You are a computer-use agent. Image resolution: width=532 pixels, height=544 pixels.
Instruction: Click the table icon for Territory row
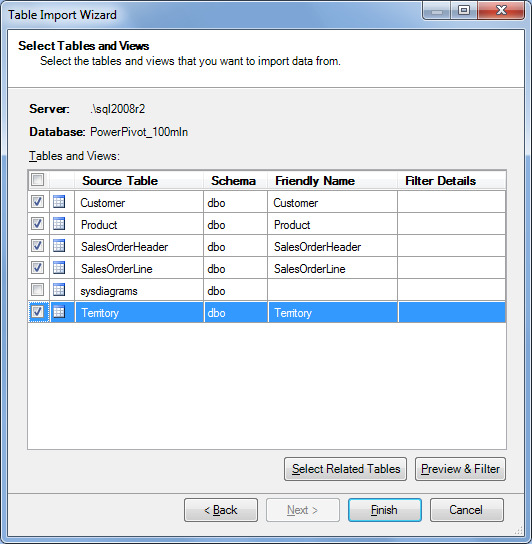point(59,312)
